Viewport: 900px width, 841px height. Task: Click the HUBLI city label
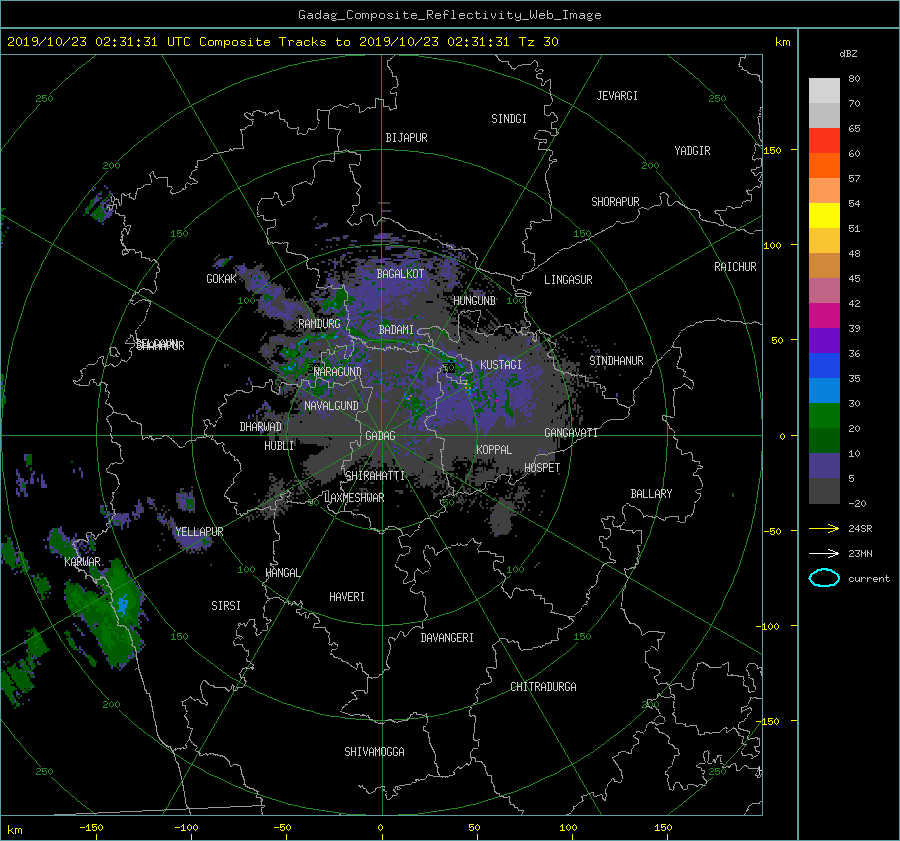(x=279, y=446)
